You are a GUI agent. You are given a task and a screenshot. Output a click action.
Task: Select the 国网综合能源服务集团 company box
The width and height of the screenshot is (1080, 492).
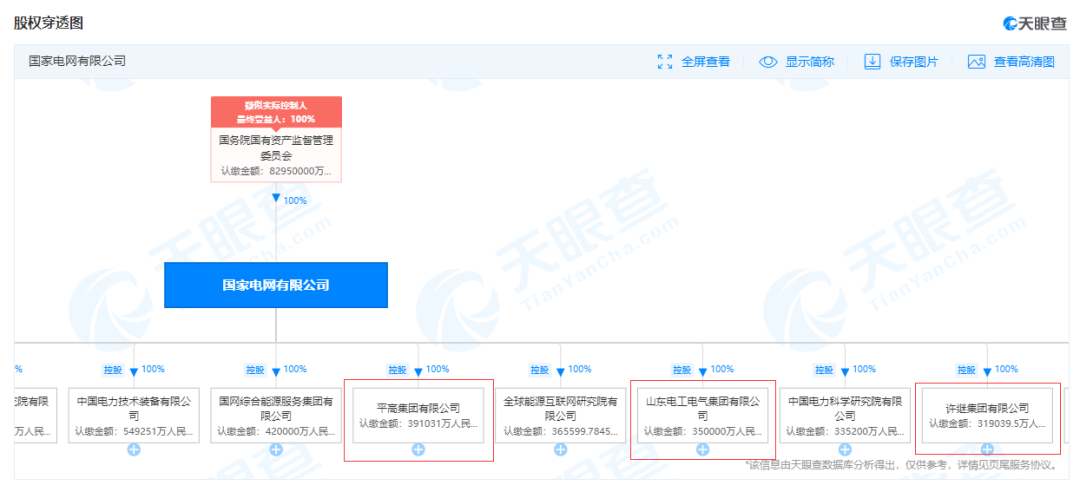tap(275, 414)
